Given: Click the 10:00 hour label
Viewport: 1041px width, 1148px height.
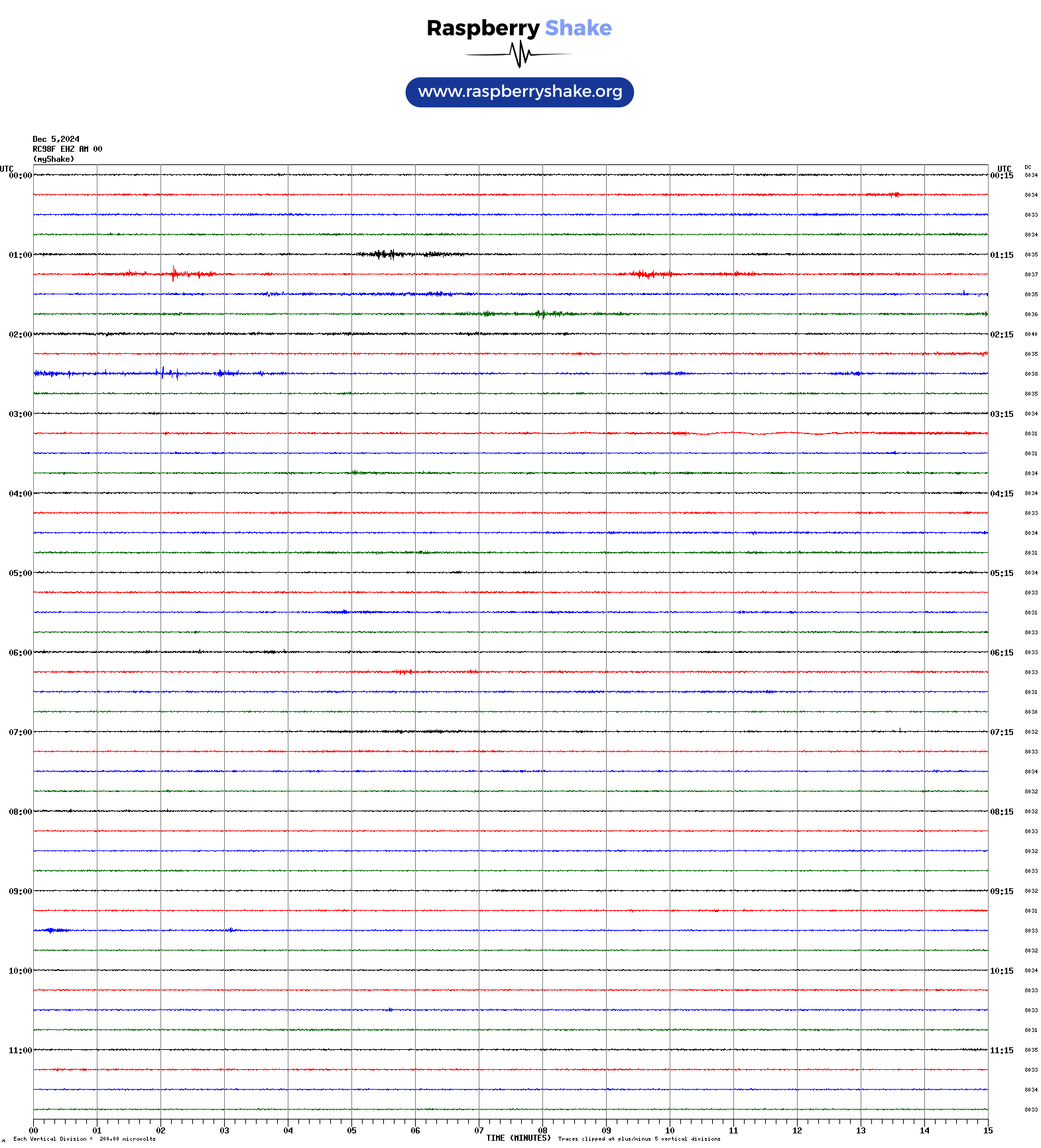Looking at the screenshot, I should [x=21, y=971].
